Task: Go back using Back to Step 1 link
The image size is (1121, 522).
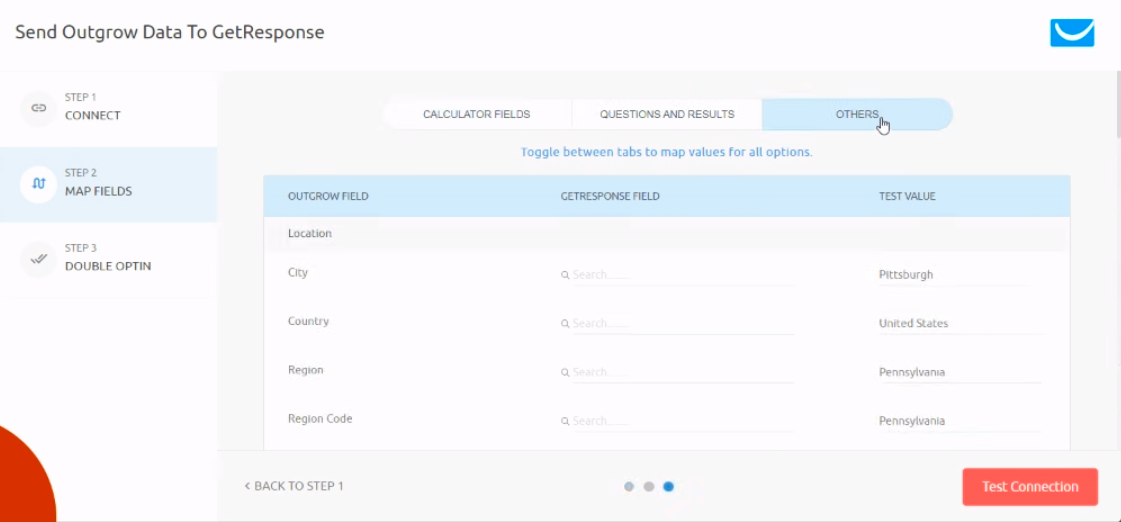Action: 294,486
